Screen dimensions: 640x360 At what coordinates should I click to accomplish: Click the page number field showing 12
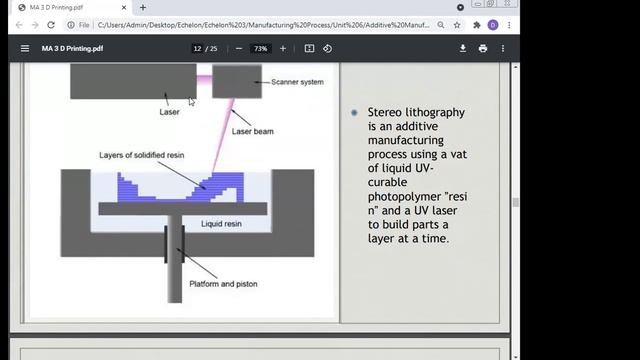[x=197, y=49]
